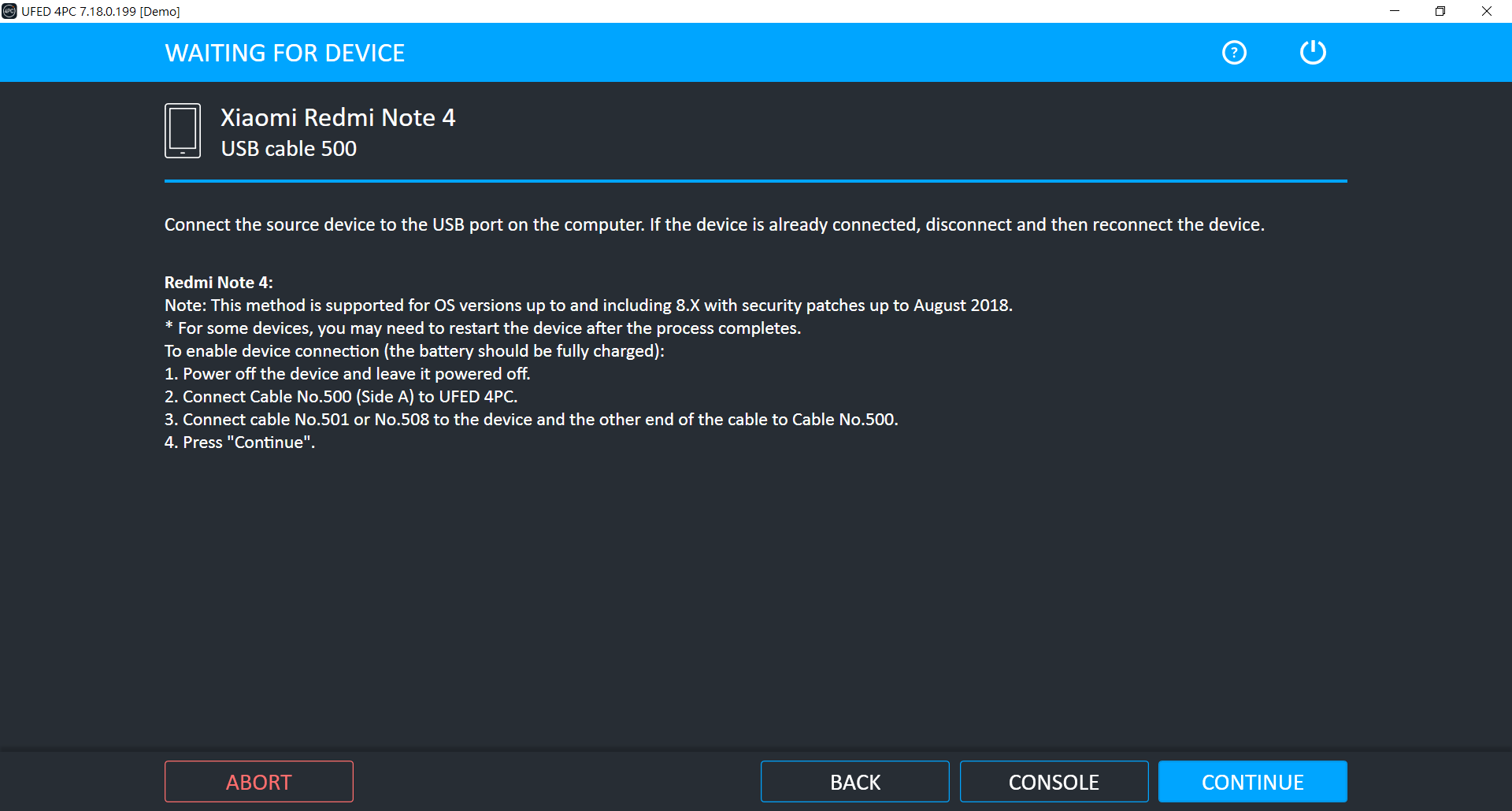Click the UFED app icon in title bar
The width and height of the screenshot is (1512, 811).
tap(9, 11)
